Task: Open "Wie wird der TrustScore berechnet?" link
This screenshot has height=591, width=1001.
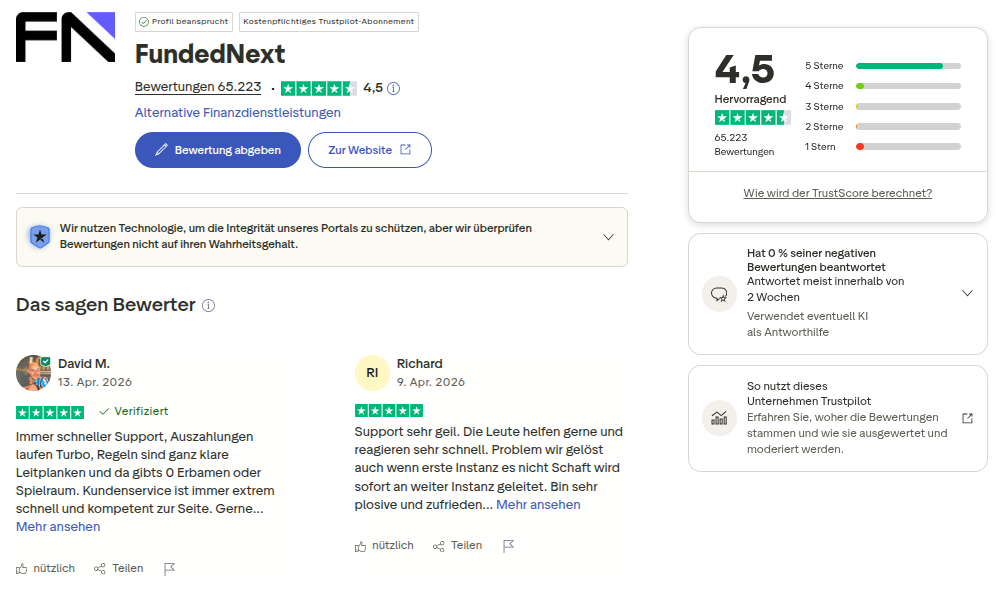Action: coord(837,192)
